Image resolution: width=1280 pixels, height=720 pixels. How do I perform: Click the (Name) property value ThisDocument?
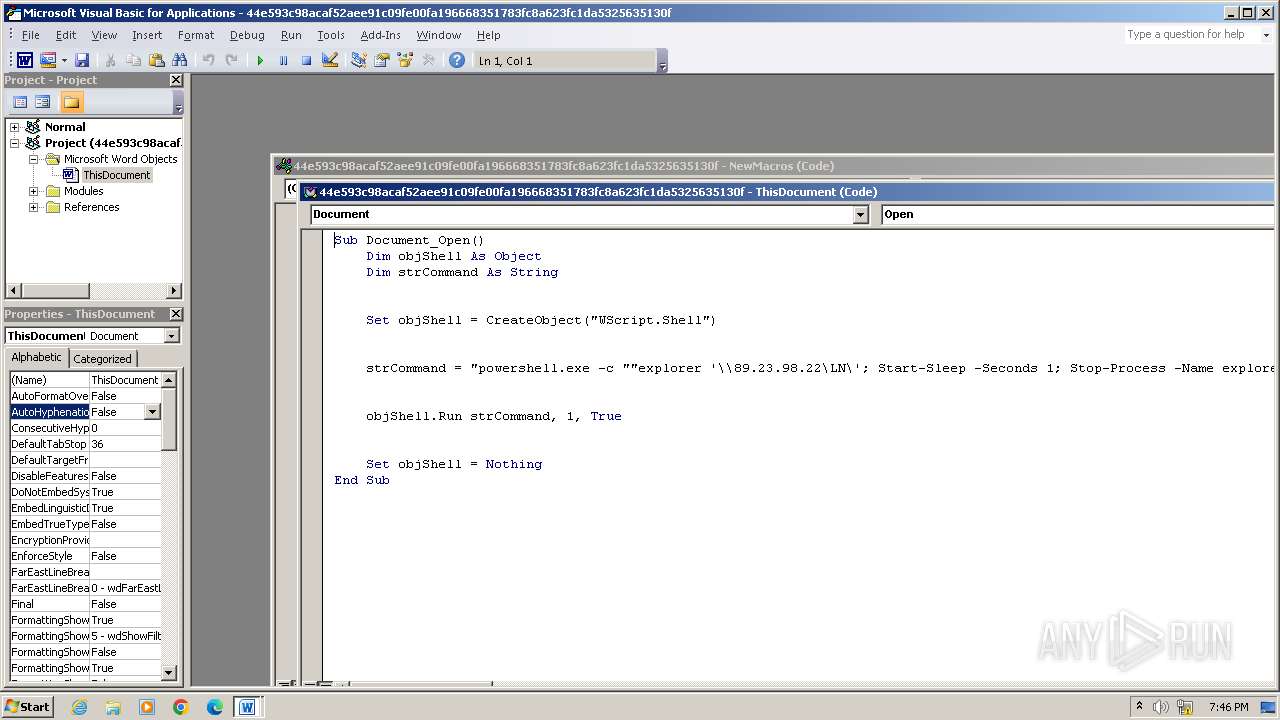[x=125, y=380]
